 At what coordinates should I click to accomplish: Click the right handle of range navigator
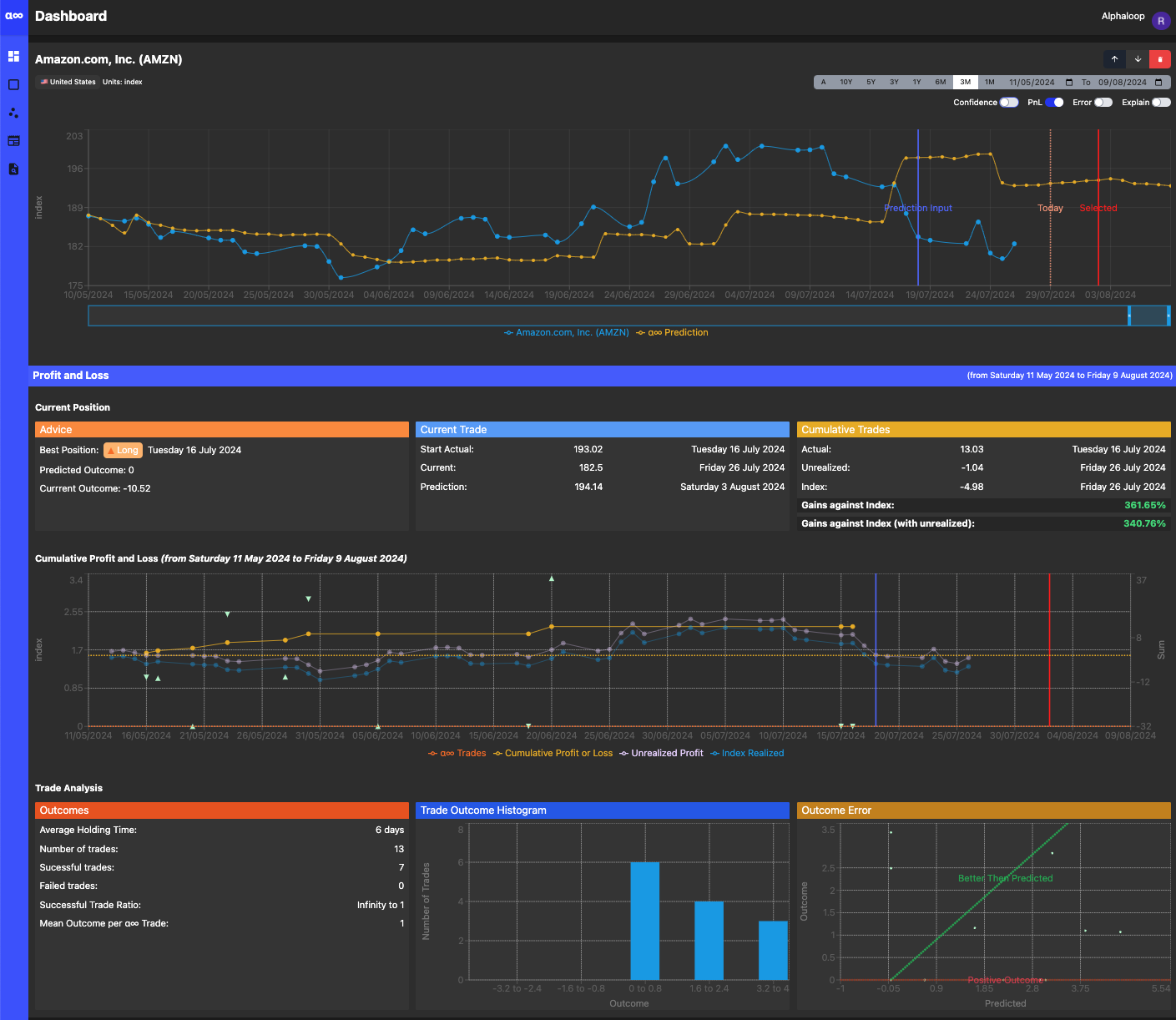click(x=1168, y=316)
